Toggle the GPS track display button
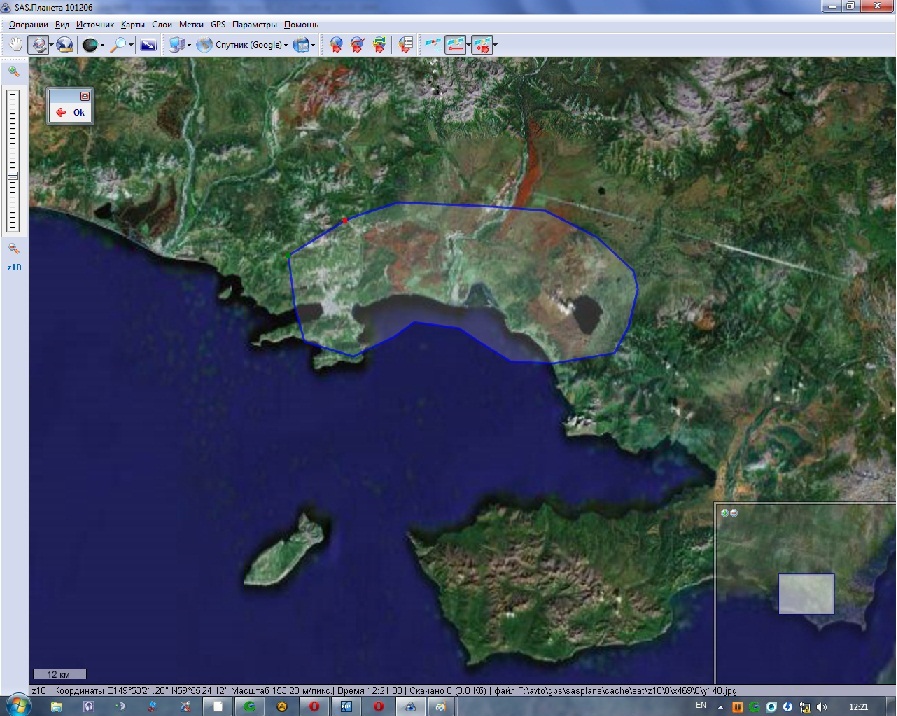This screenshot has width=897, height=716. point(455,45)
